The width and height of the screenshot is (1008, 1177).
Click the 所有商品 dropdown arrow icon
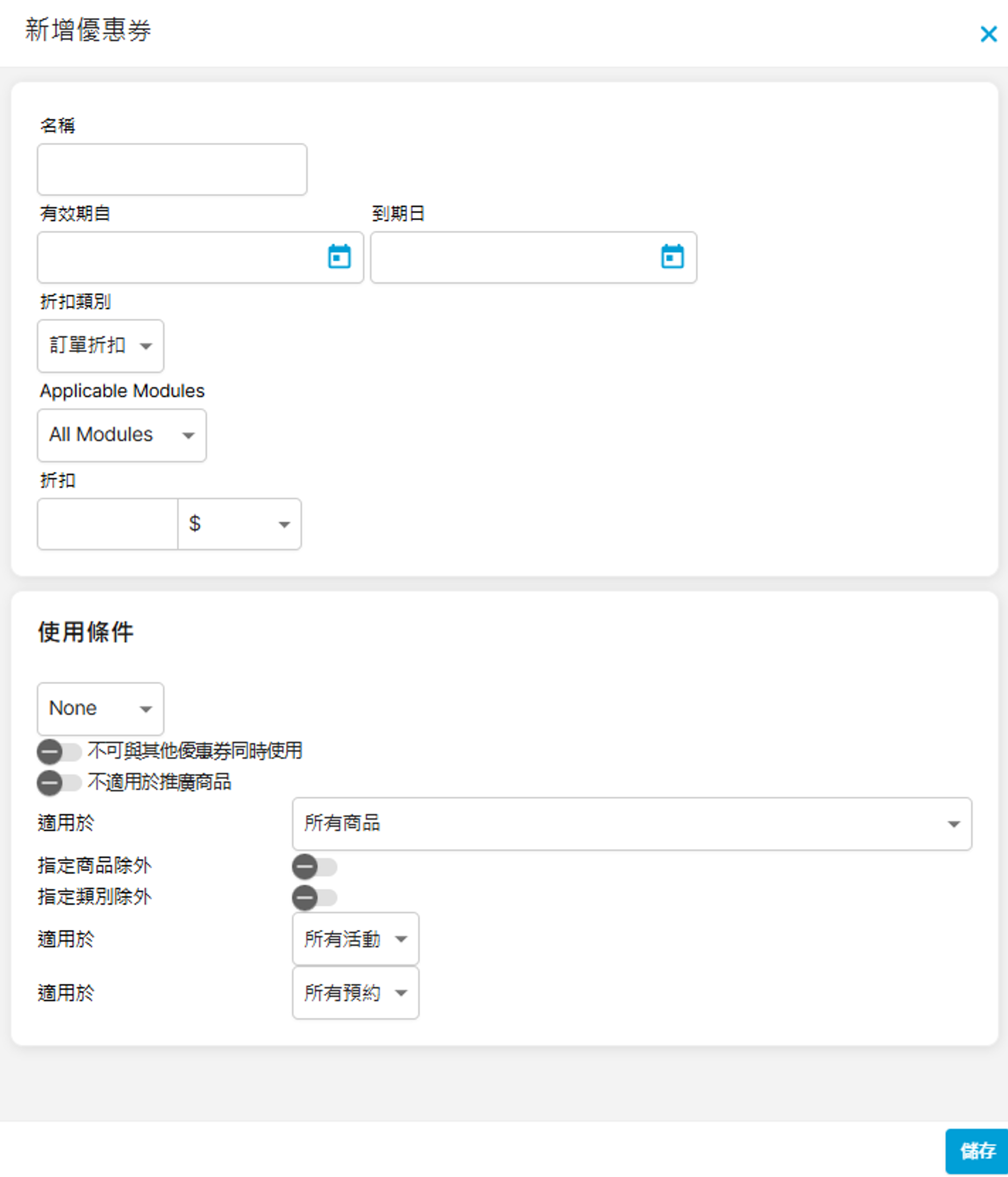(954, 823)
